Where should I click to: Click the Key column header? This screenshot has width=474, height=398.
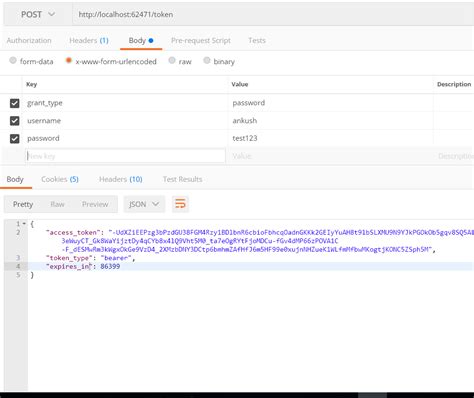(32, 84)
